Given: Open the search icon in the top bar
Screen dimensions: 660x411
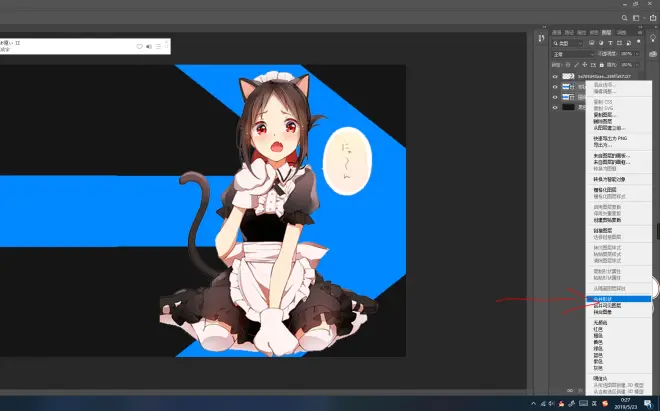Looking at the screenshot, I should [x=625, y=18].
